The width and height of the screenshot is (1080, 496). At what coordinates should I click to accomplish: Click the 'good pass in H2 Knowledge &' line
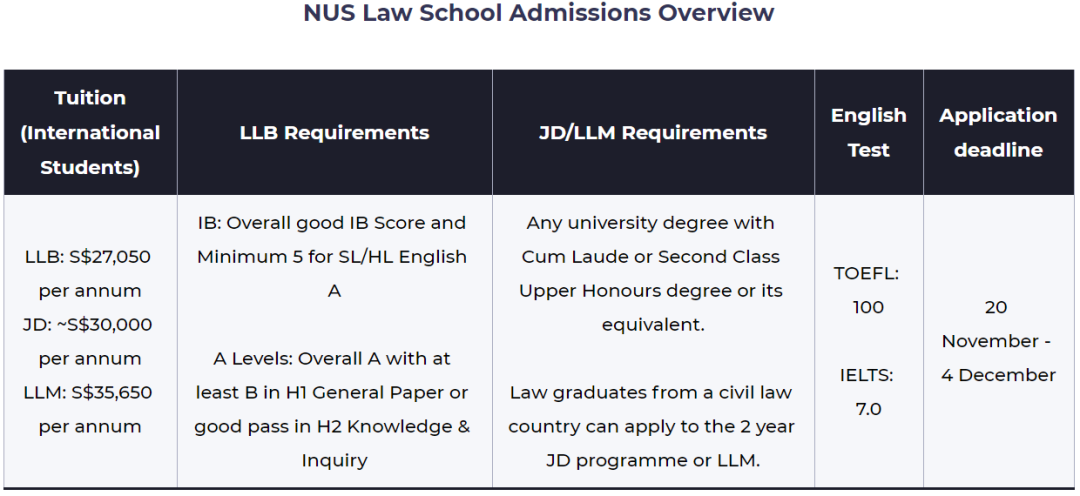click(332, 427)
